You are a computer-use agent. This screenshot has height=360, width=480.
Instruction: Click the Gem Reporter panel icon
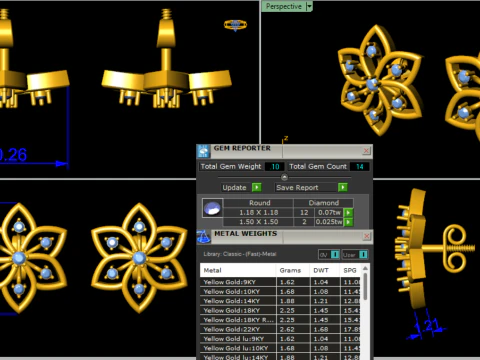tap(203, 151)
